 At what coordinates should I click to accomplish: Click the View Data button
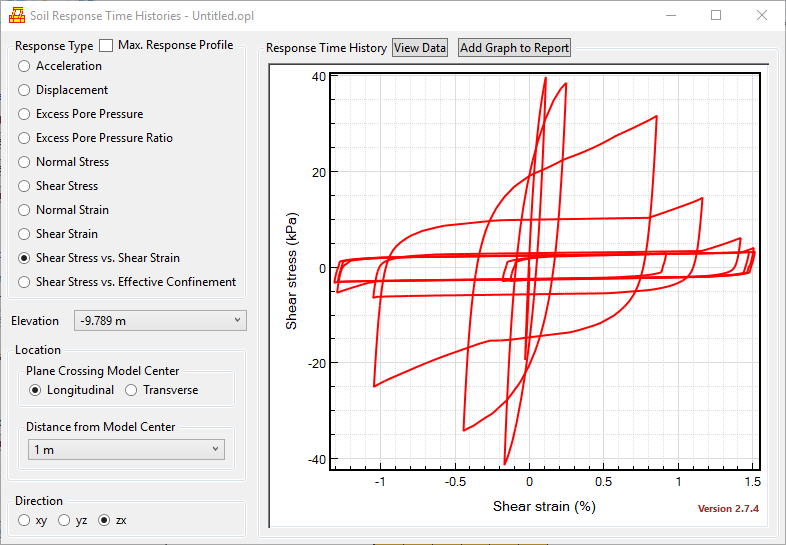[420, 48]
